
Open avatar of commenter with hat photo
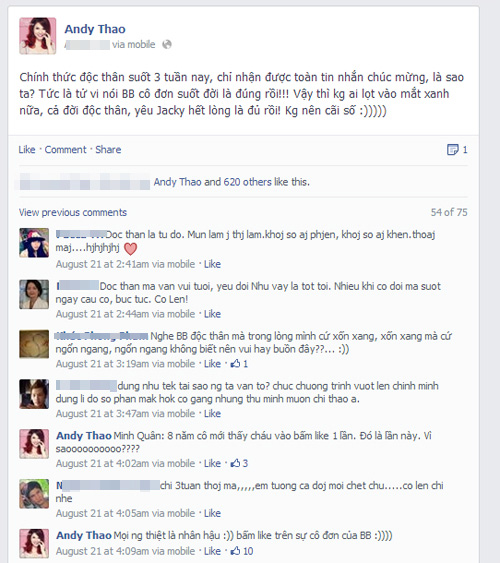[34, 243]
